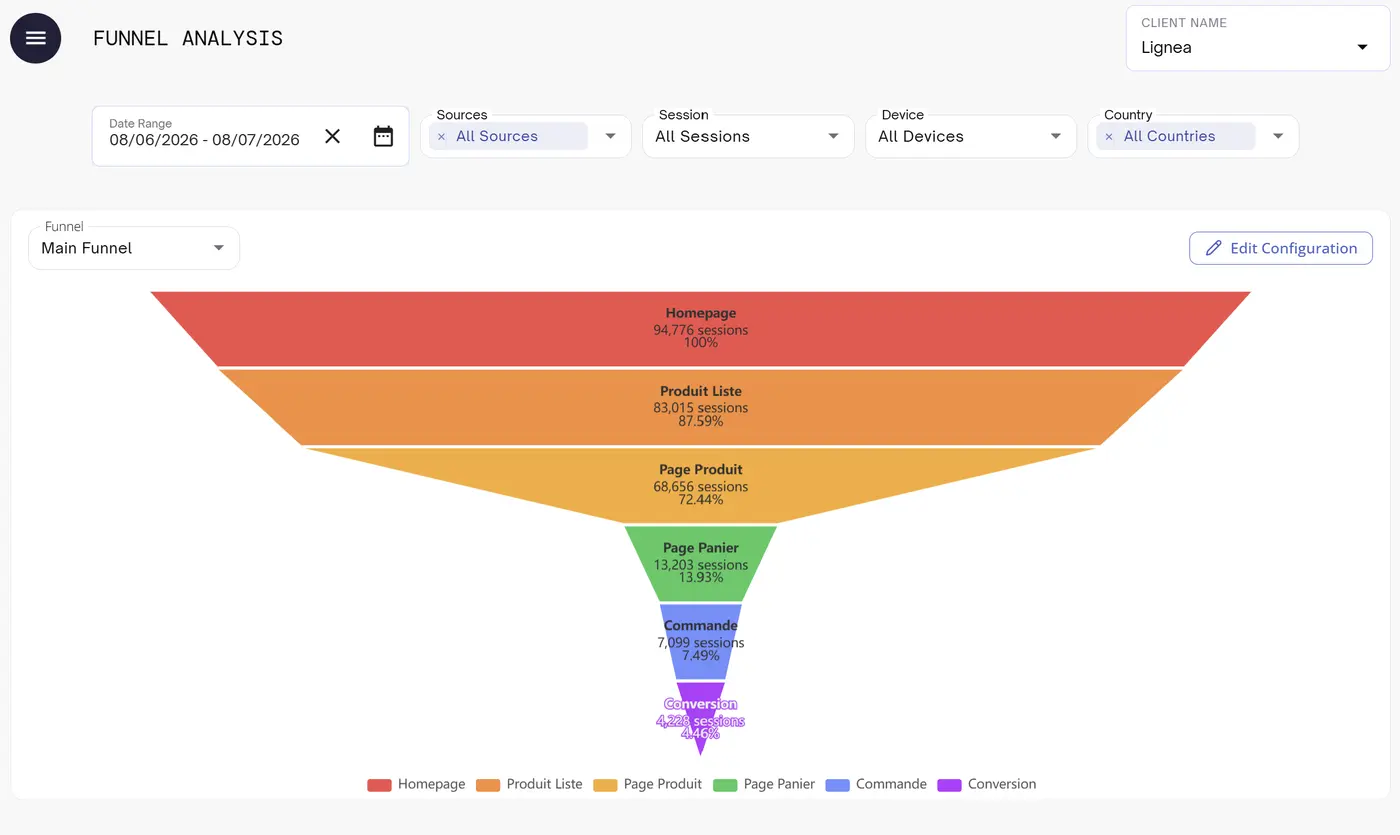This screenshot has width=1400, height=835.
Task: Toggle Commande legend swatch
Action: coord(838,785)
